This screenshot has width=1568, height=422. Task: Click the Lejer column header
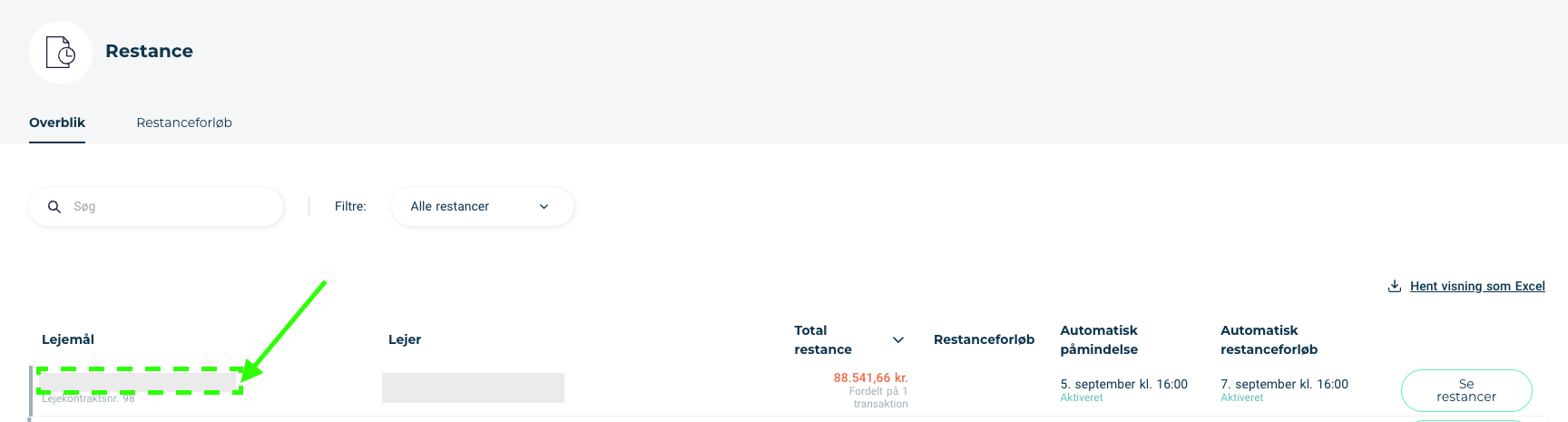[x=405, y=339]
